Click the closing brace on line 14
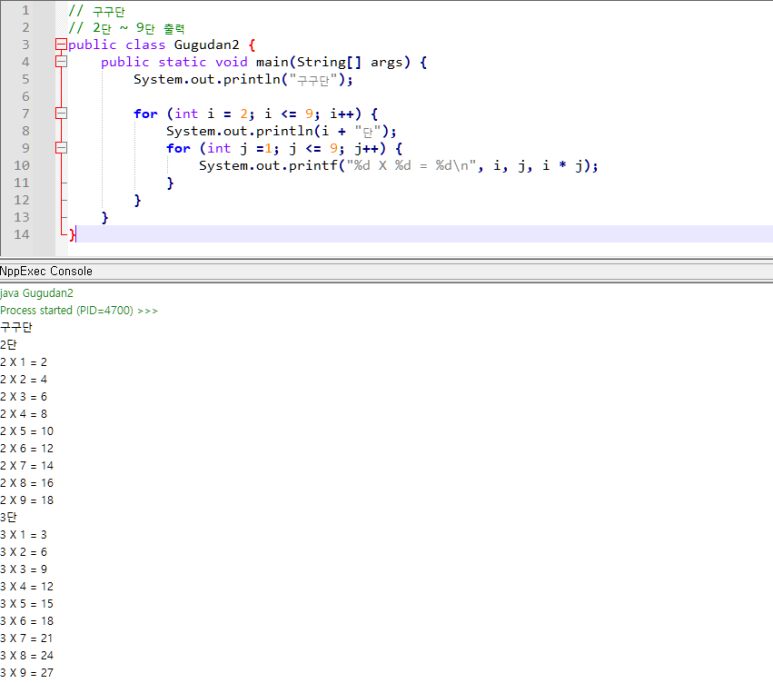The image size is (773, 683). tap(72, 235)
